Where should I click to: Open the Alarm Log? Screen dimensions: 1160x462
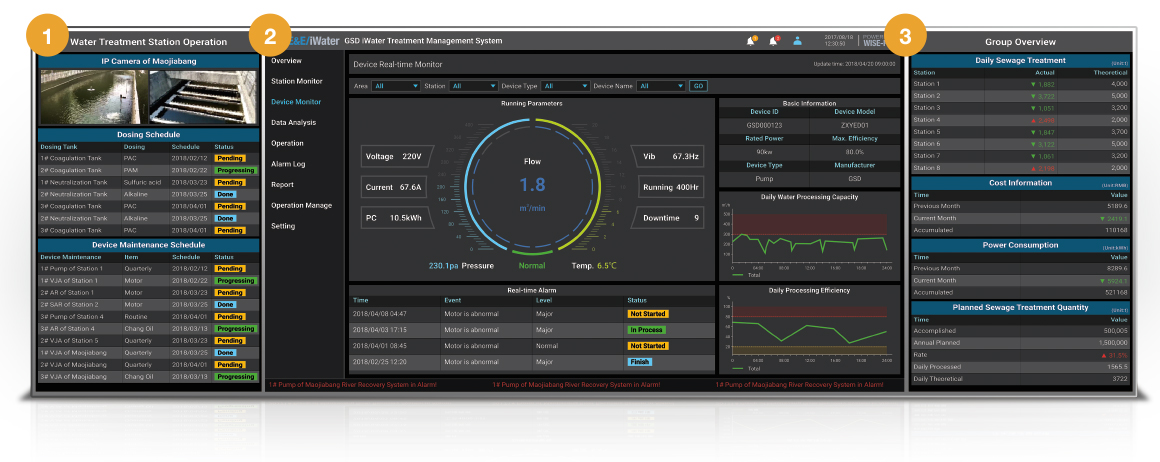pyautogui.click(x=288, y=164)
